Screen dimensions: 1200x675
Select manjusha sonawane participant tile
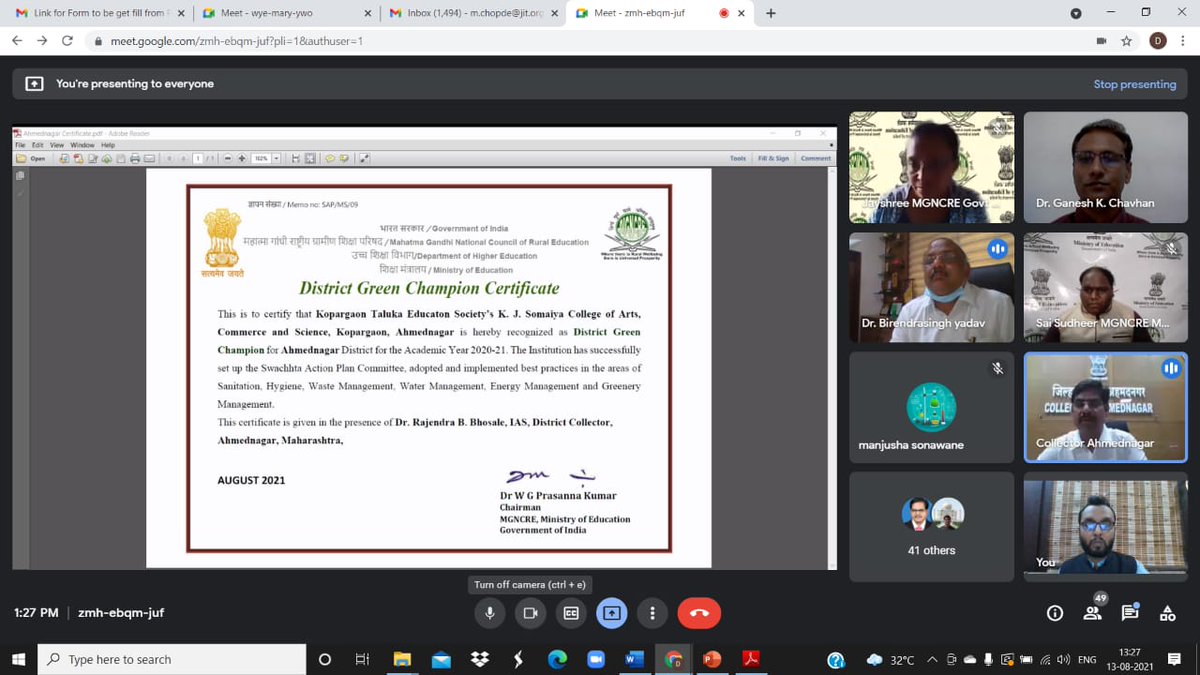coord(932,407)
